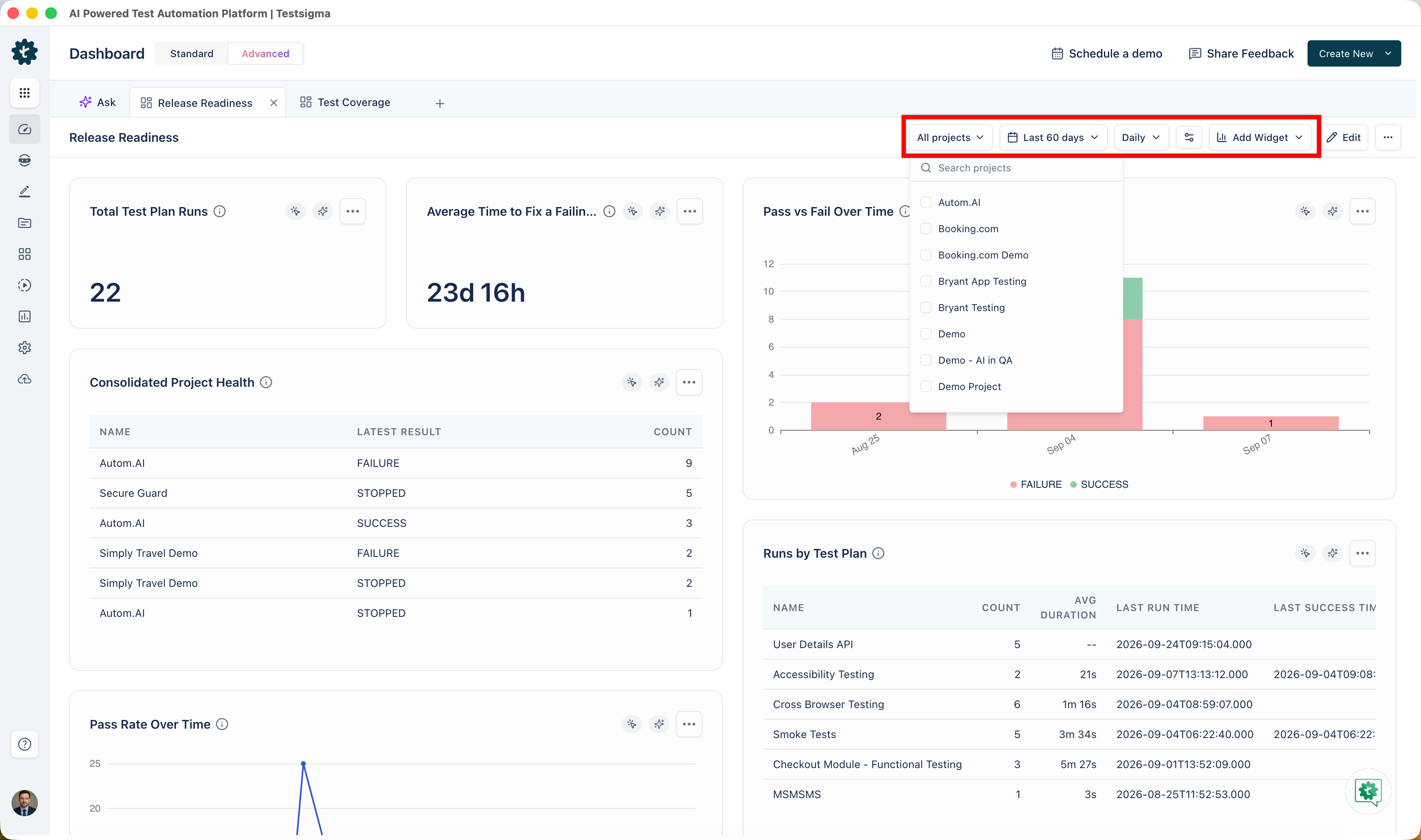
Task: Open Pass Rate Over Time ellipsis menu
Action: coord(689,724)
